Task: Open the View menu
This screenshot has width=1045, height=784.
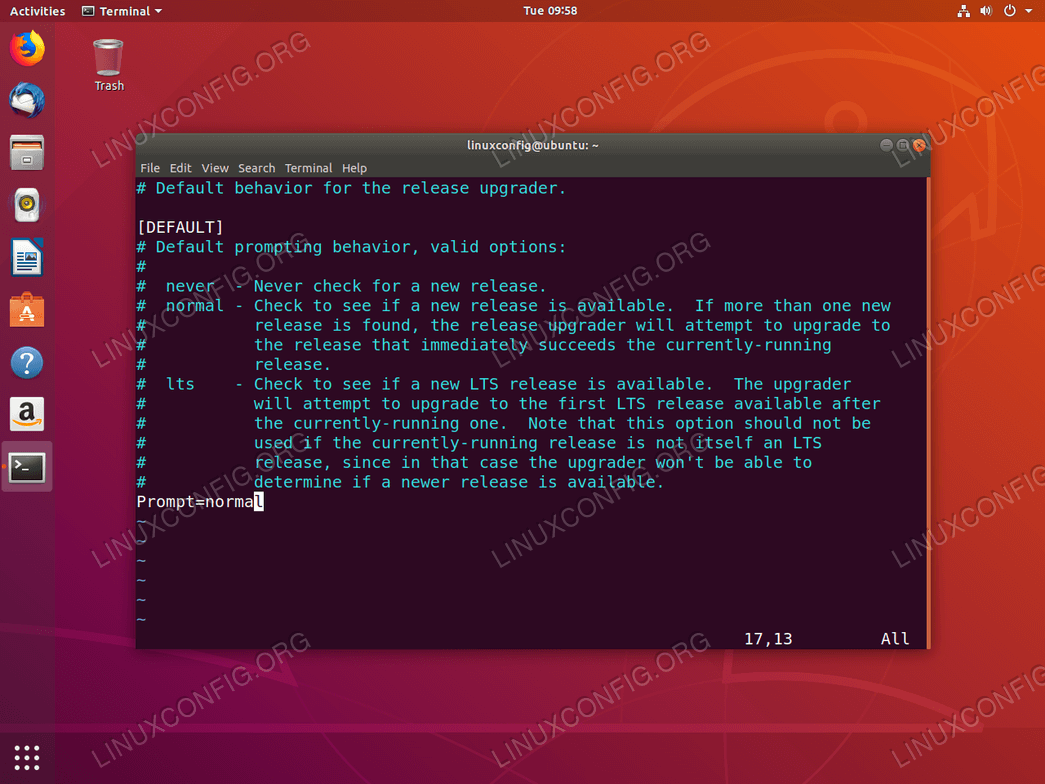Action: 215,168
